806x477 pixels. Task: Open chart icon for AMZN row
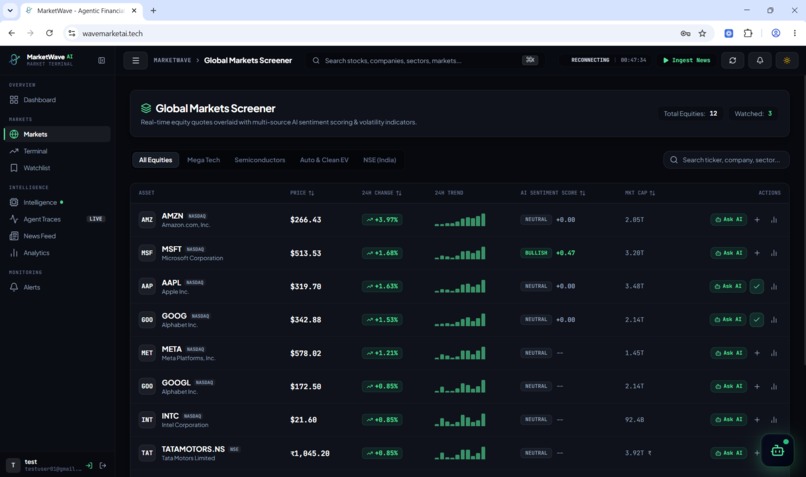(x=774, y=219)
